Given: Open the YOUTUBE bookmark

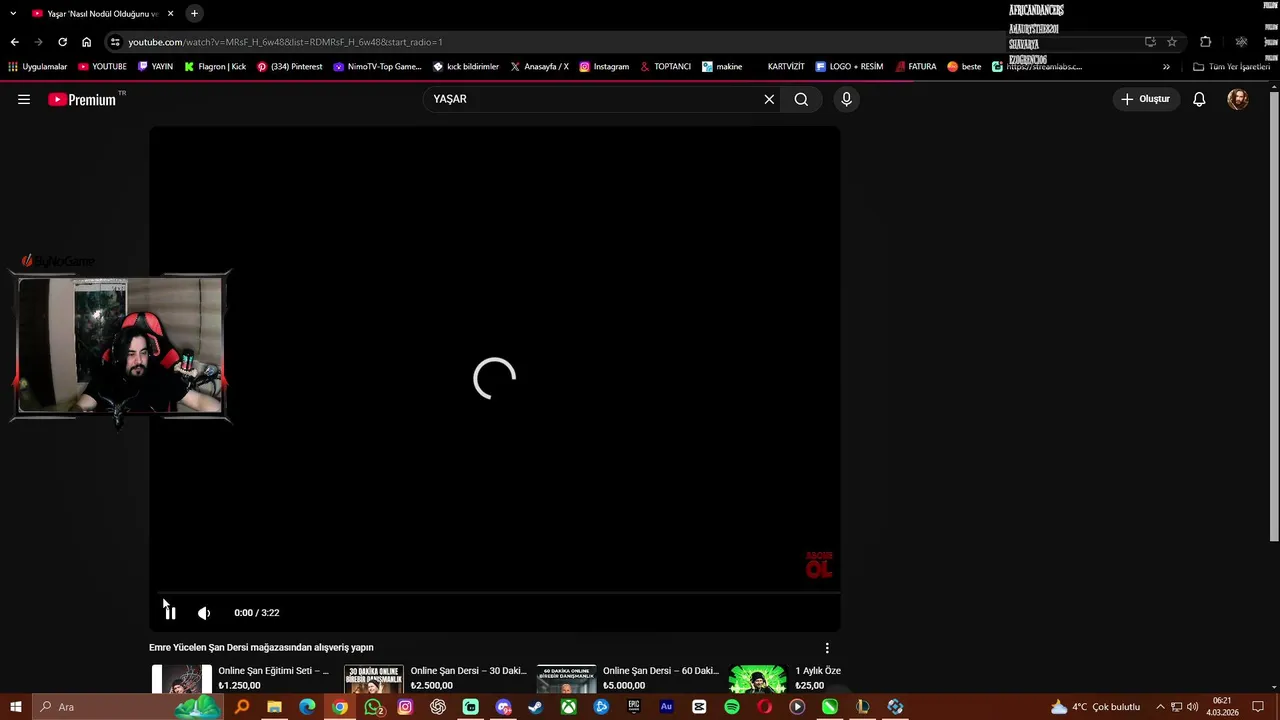Looking at the screenshot, I should (x=102, y=67).
